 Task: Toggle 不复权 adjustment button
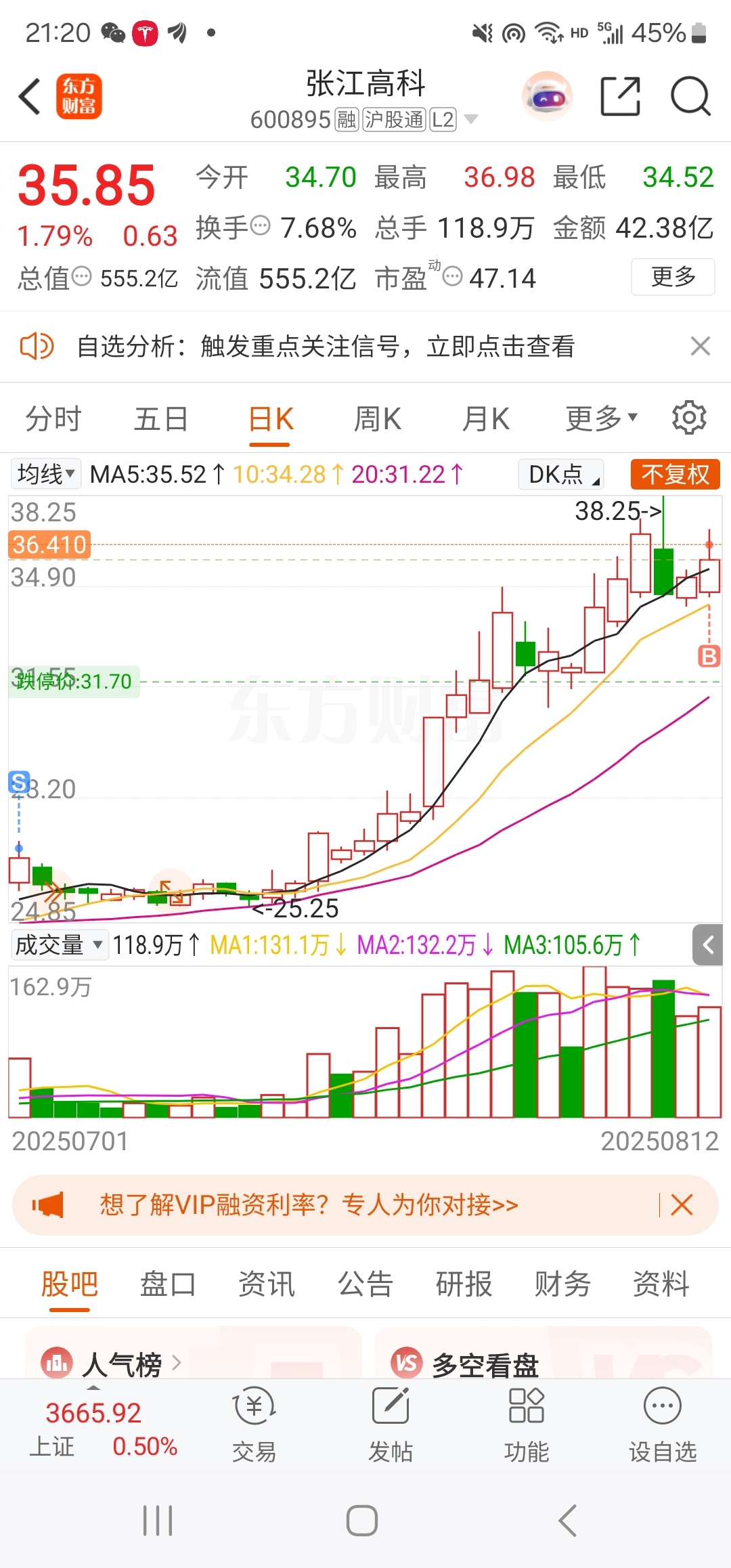click(675, 474)
